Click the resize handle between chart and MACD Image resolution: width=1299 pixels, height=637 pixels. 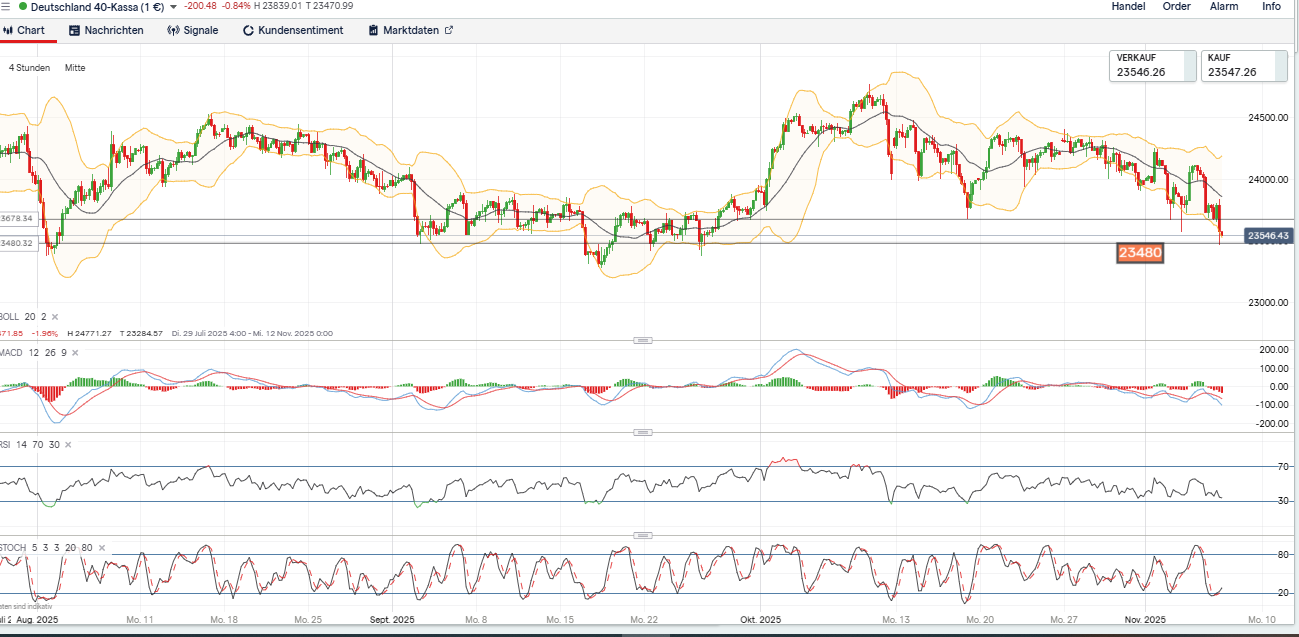642,341
